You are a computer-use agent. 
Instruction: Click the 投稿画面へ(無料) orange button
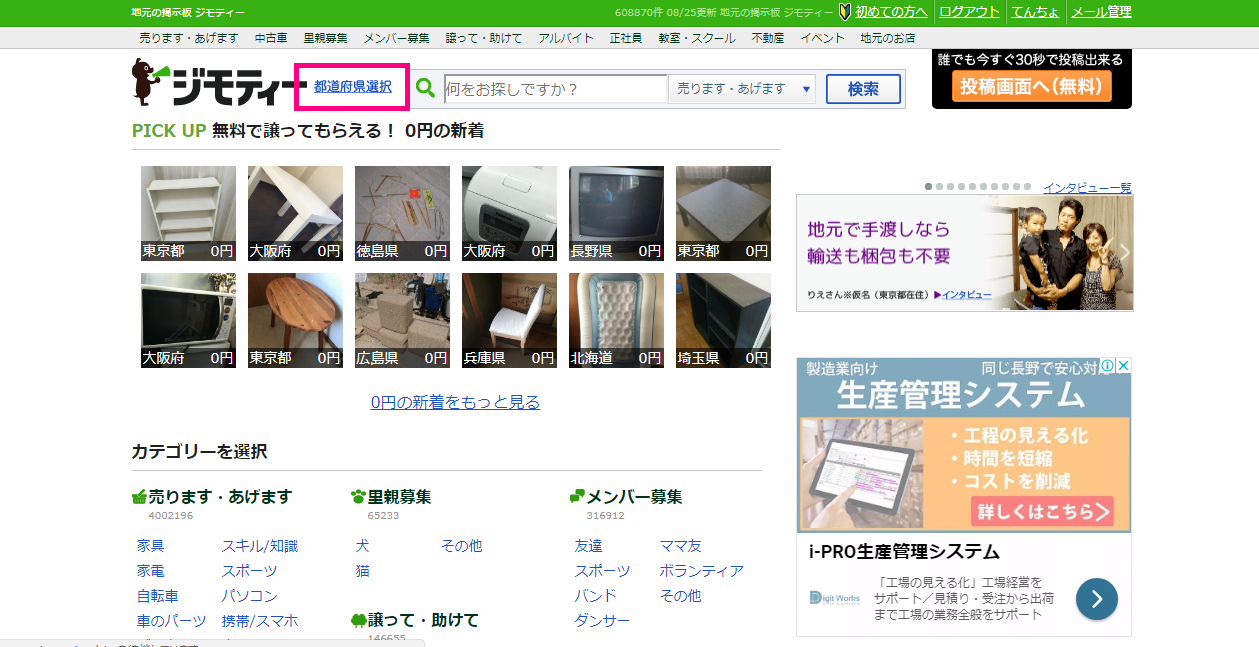1031,86
